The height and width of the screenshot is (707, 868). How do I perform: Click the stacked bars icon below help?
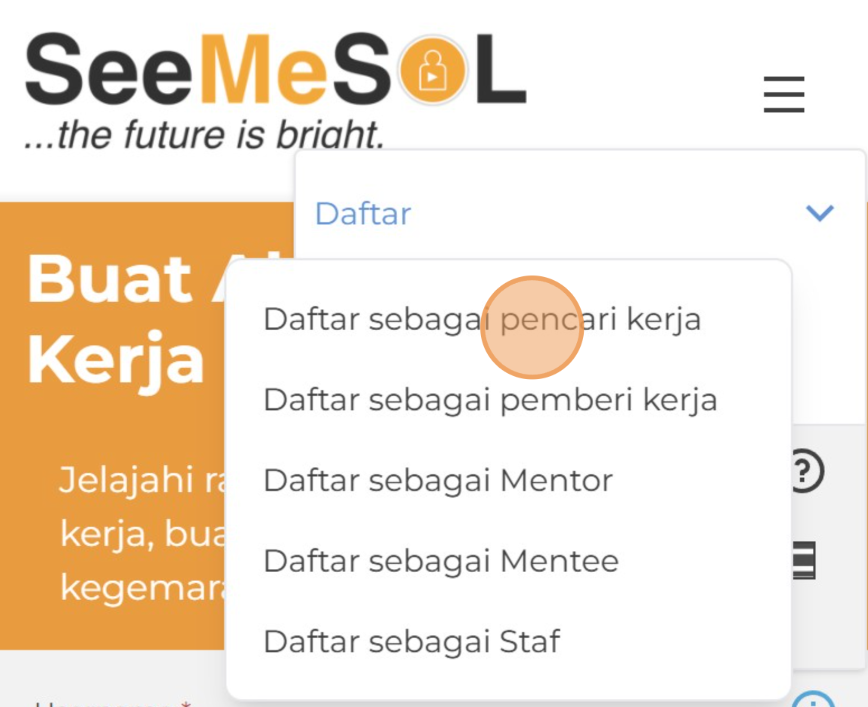tap(803, 560)
